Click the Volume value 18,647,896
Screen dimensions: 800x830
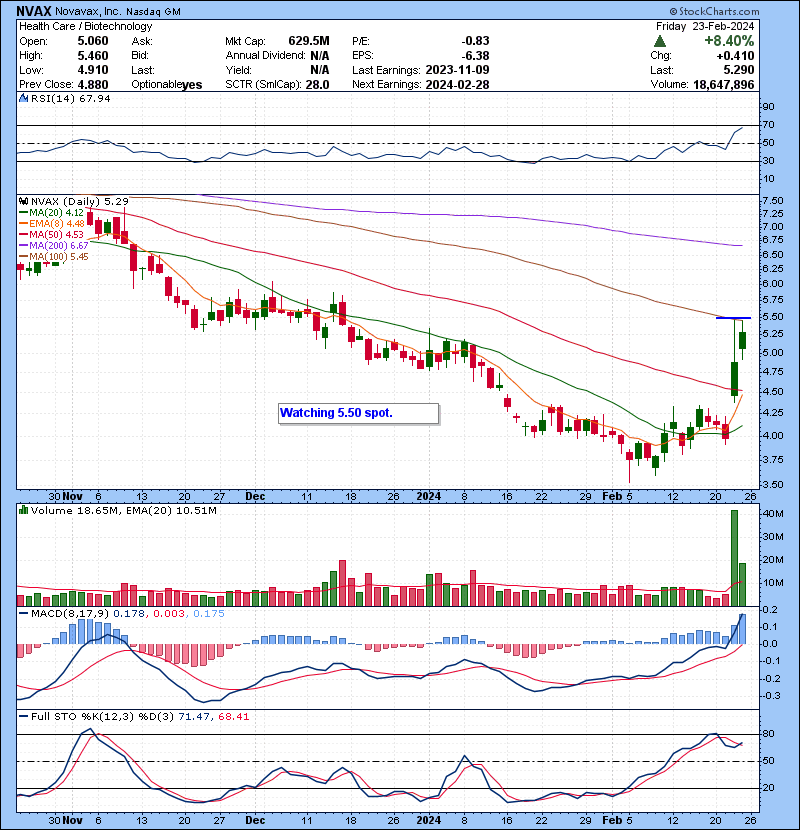(723, 85)
